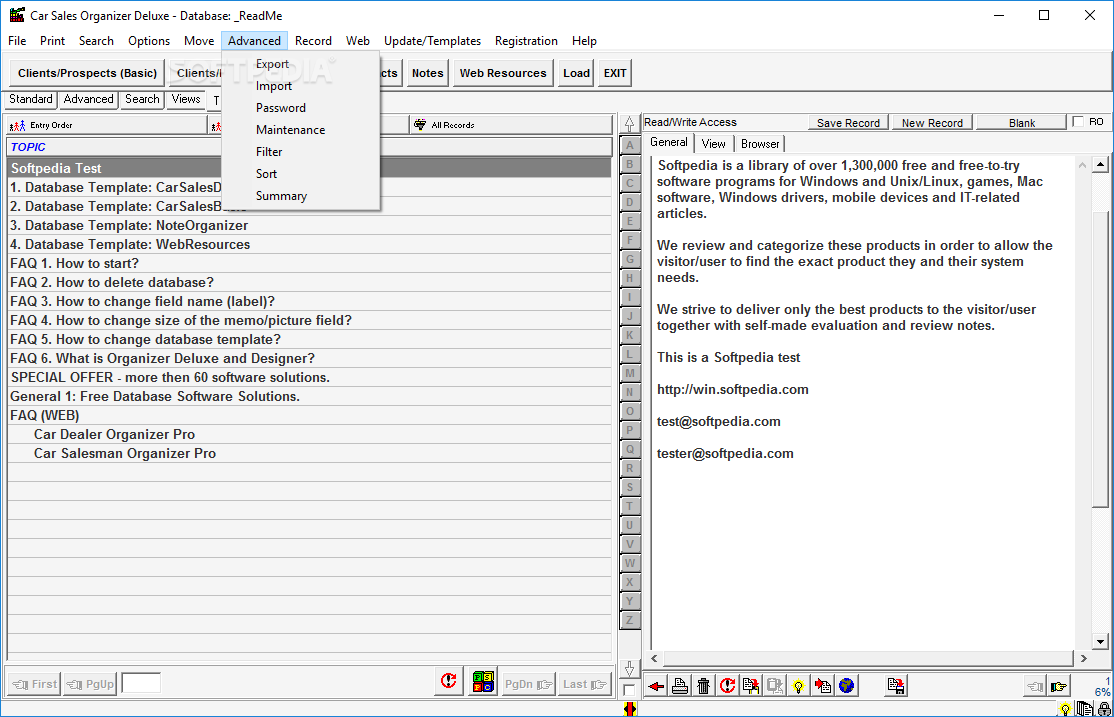Select the 'Softpedia Test' record row
Viewport: 1114px width, 717px height.
click(310, 168)
